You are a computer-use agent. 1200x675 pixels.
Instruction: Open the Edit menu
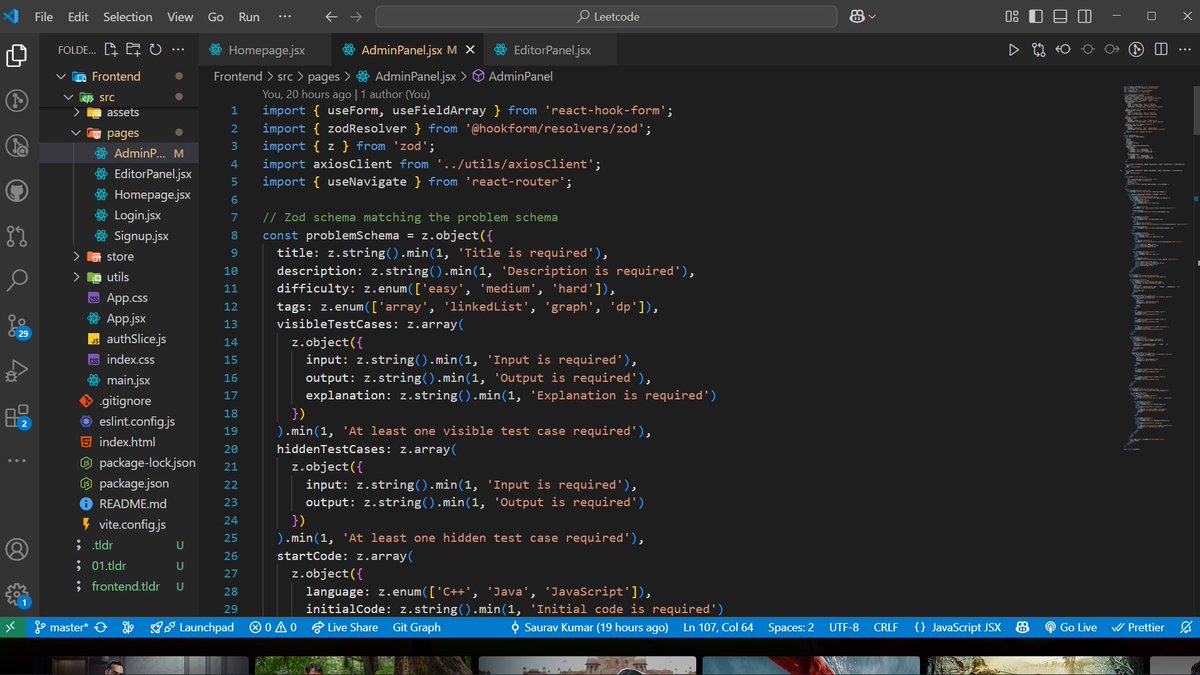(x=78, y=17)
